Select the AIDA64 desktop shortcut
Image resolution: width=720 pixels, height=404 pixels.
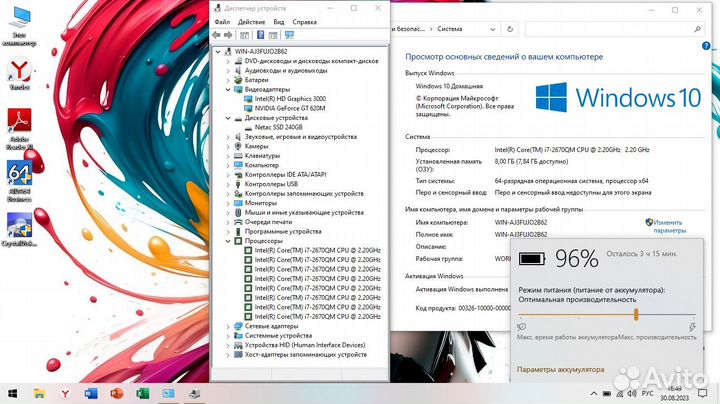(x=19, y=181)
